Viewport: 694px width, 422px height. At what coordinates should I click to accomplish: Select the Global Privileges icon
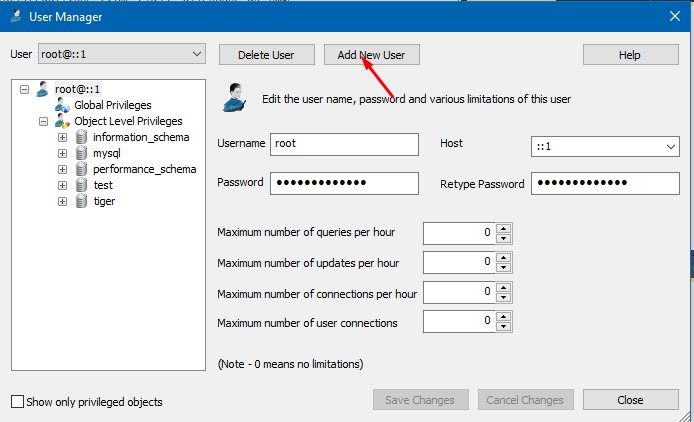tap(62, 105)
